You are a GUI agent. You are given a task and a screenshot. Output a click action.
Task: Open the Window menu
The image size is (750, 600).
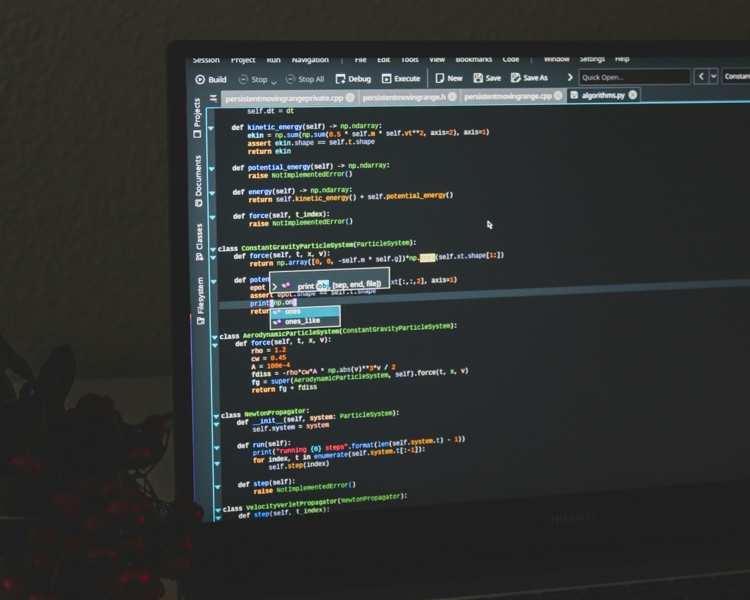[x=556, y=59]
